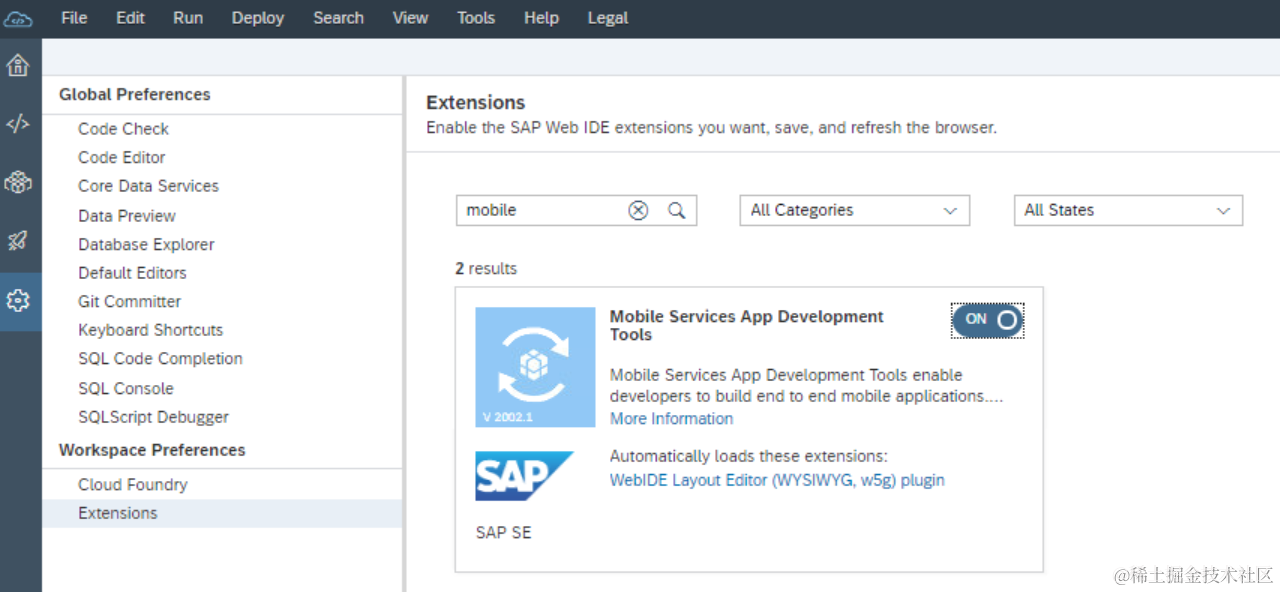Select Git Committer preferences
Screen dimensions: 1280x592
tap(130, 301)
